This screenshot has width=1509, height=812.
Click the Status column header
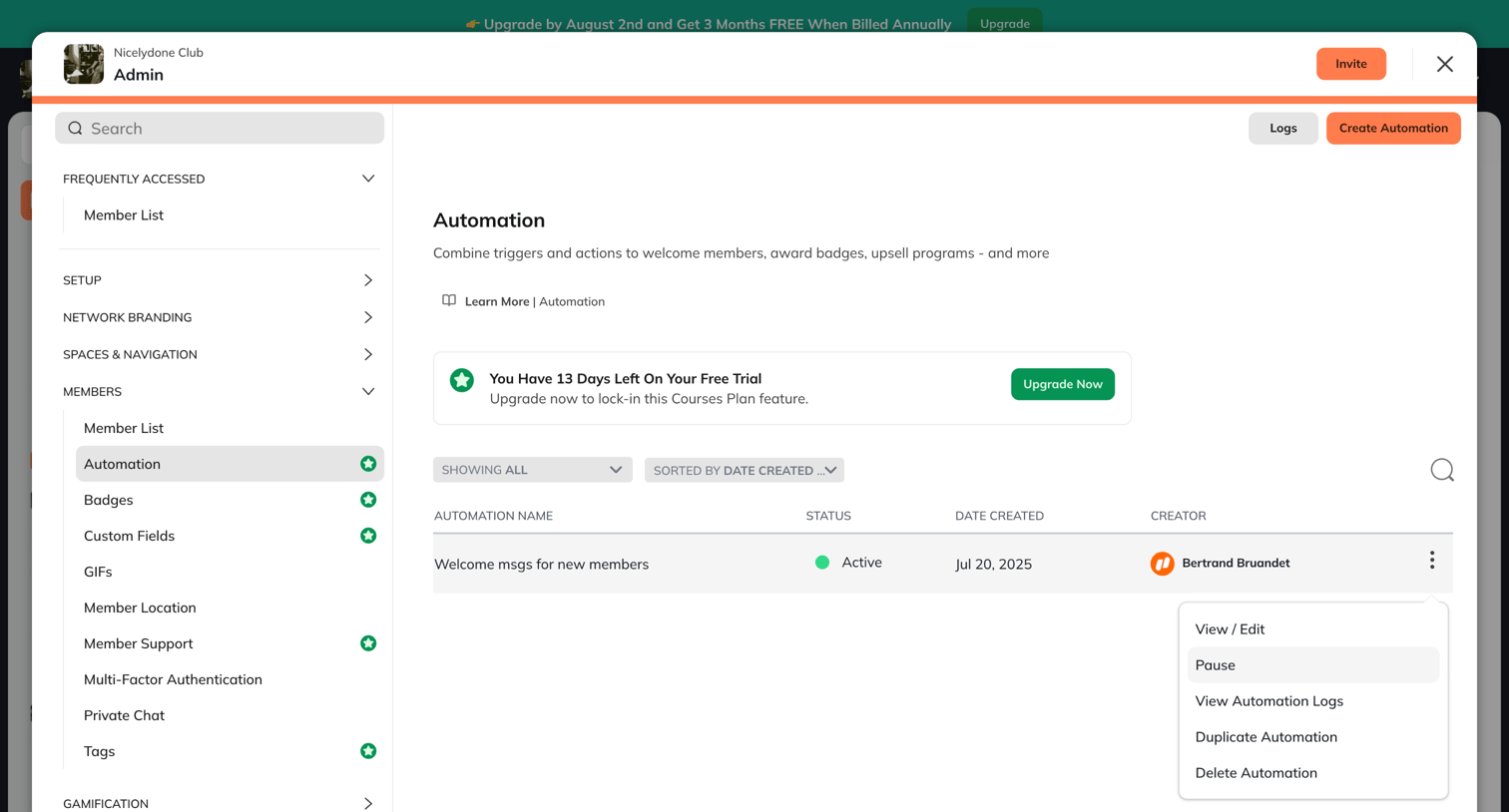(x=828, y=516)
